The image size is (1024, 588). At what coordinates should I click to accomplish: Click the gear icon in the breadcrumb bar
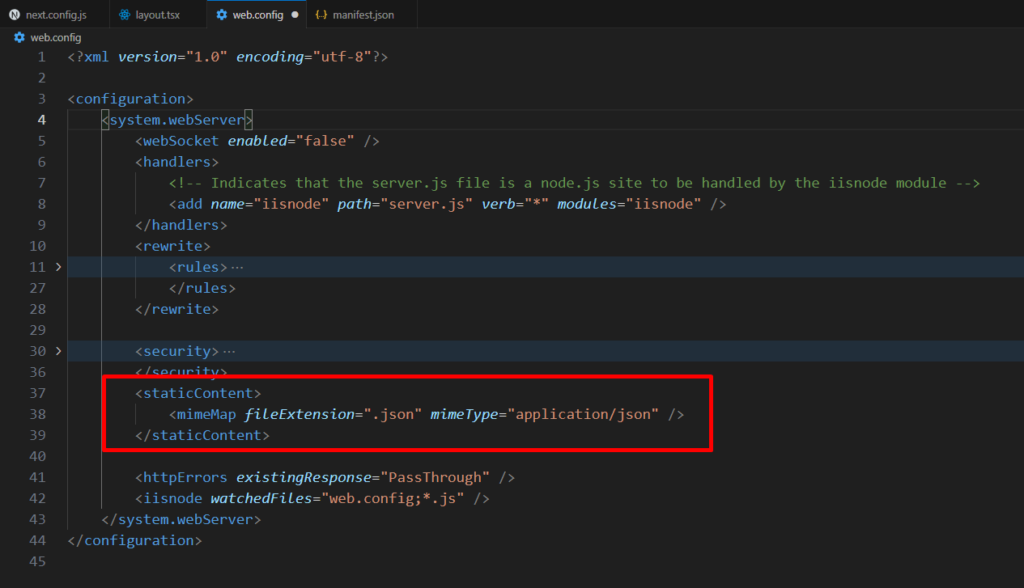pyautogui.click(x=18, y=37)
